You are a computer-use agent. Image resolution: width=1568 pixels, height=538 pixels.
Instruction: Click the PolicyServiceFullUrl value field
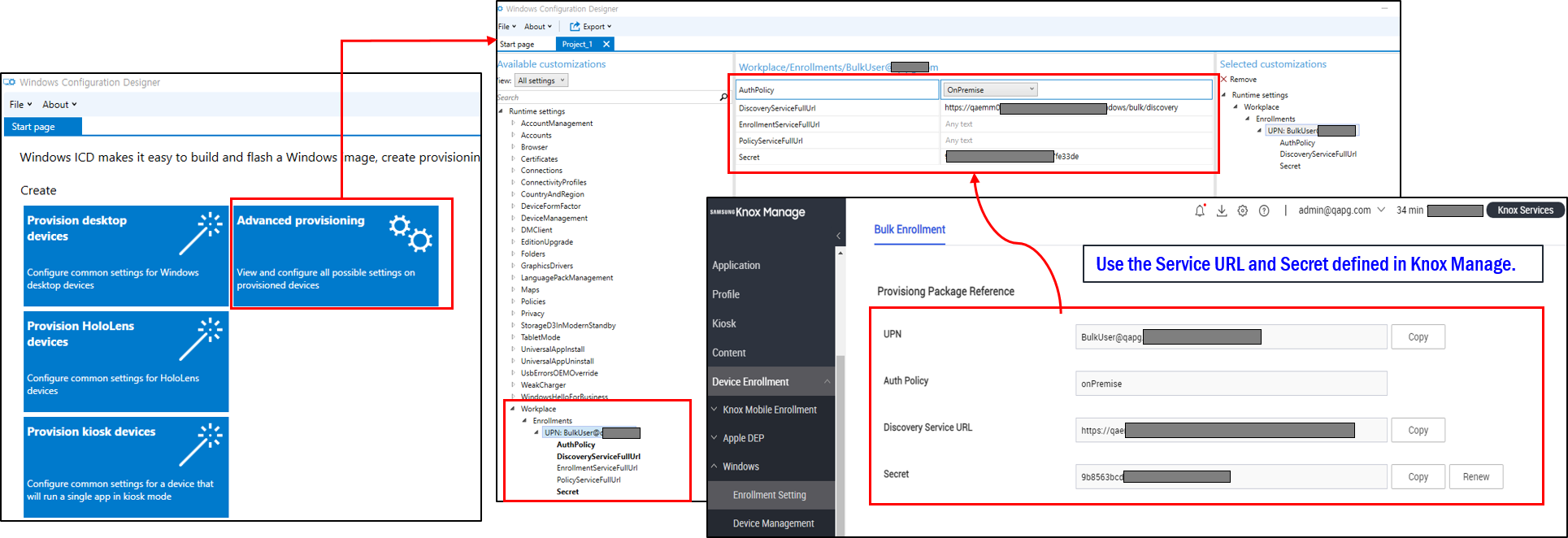pos(1076,141)
